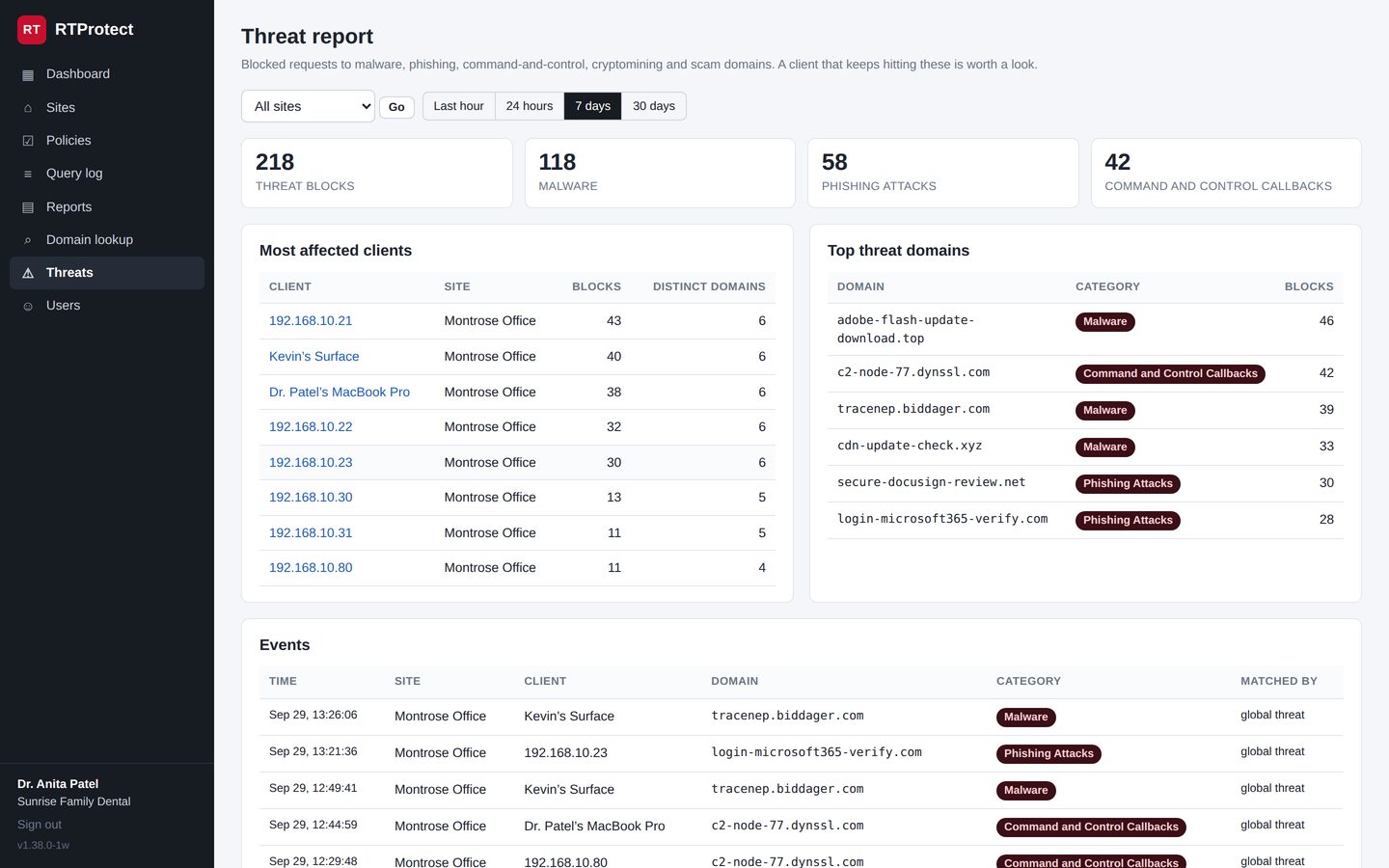This screenshot has height=868, width=1389.
Task: Click the Policies checkbox icon
Action: point(28,141)
